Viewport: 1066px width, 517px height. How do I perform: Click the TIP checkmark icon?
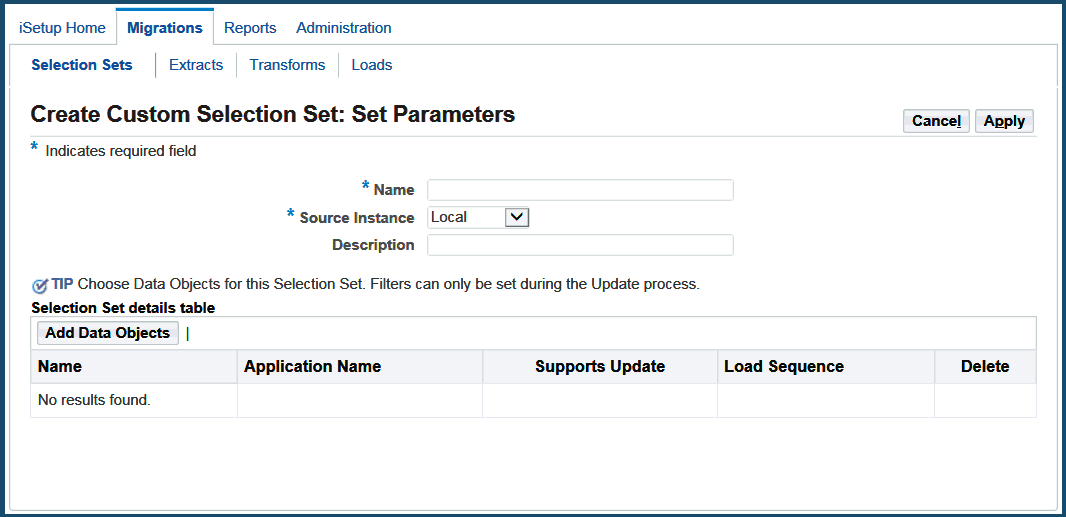click(x=40, y=285)
